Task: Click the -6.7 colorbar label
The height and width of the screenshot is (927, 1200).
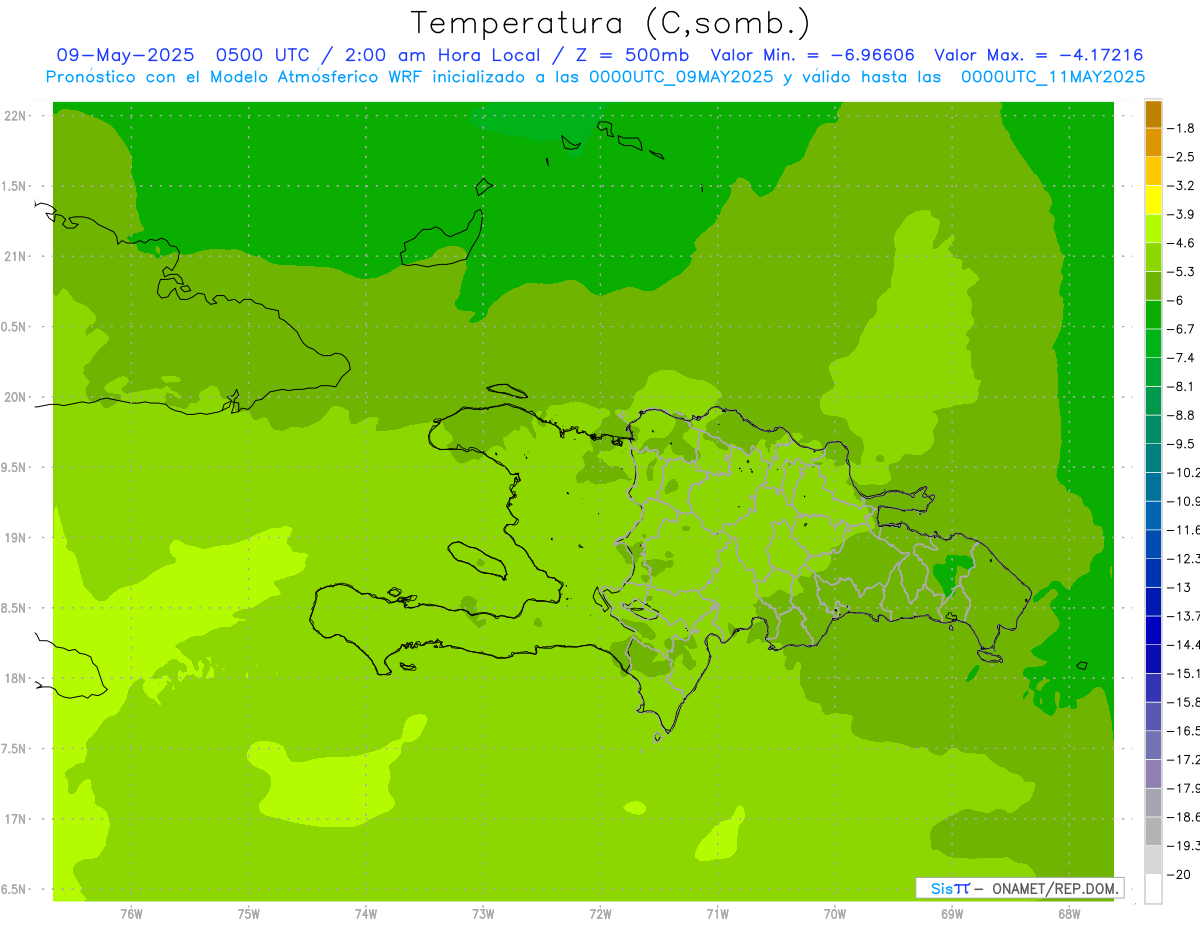Action: click(x=1182, y=329)
